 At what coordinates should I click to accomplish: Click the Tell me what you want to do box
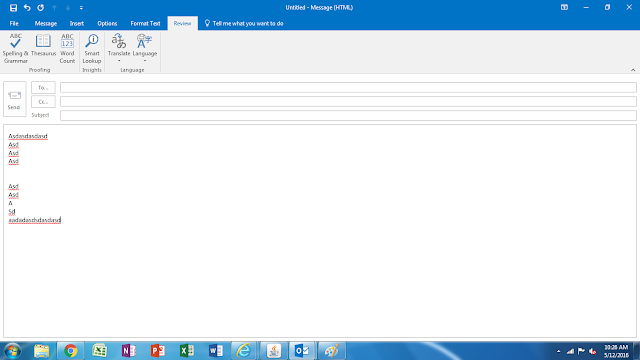[244, 23]
